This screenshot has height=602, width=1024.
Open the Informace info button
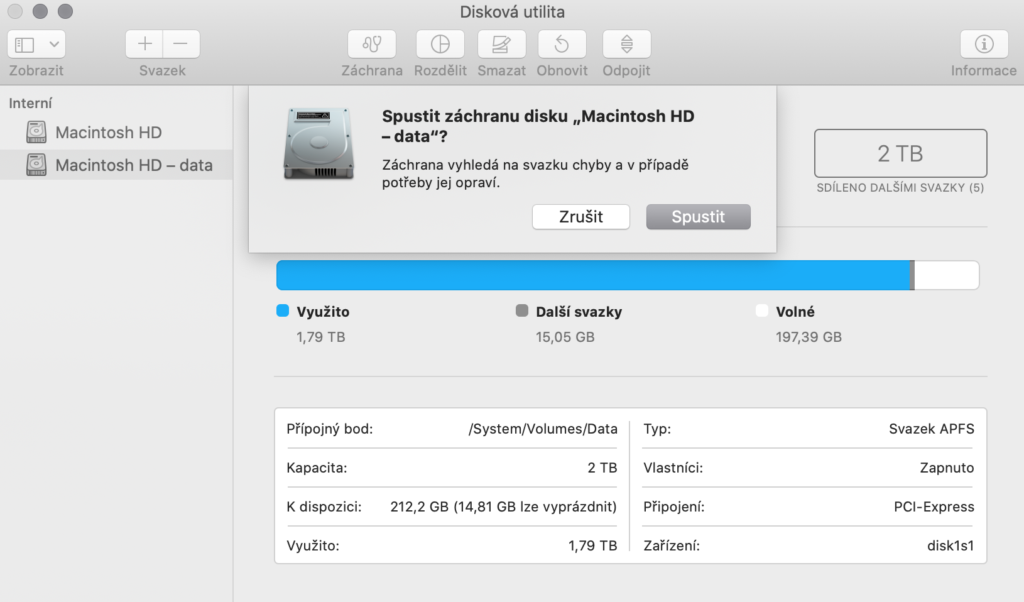(x=984, y=44)
